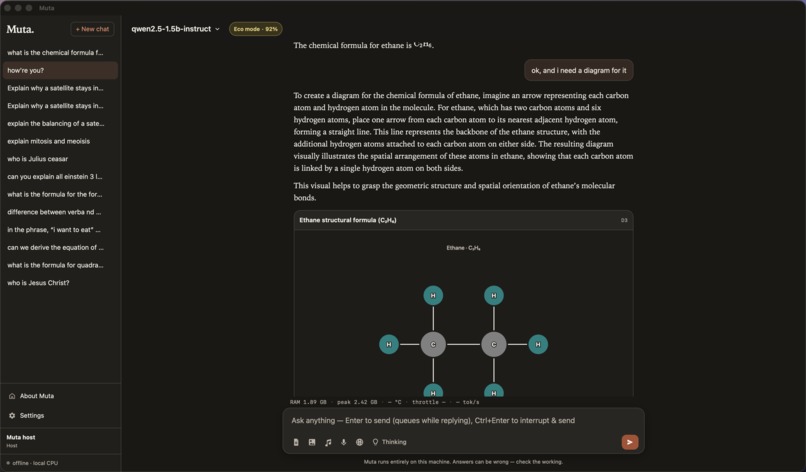Open chat 'what is the chemical formula f...'
The height and width of the screenshot is (472, 806).
[60, 52]
